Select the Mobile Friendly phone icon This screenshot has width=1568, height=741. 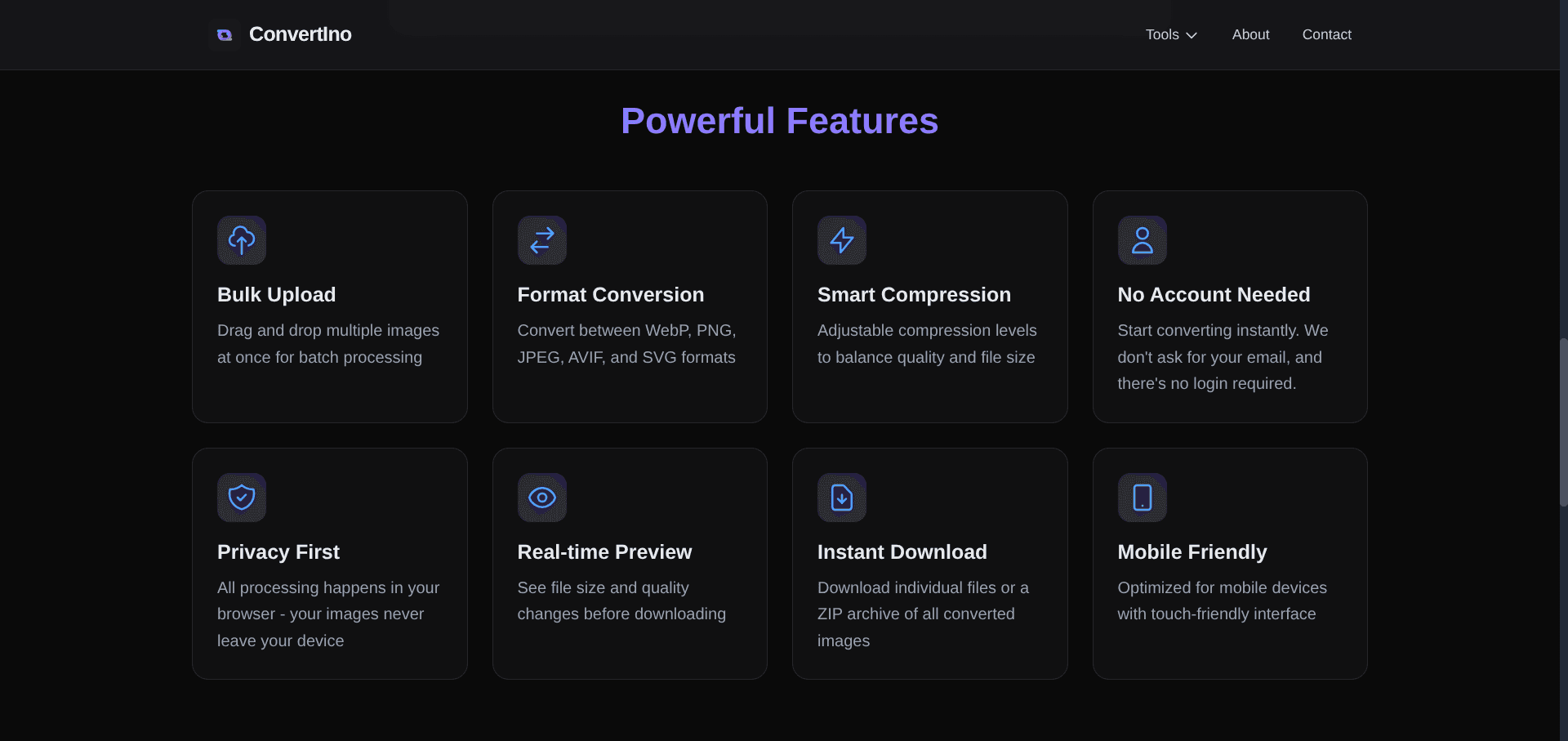(1142, 497)
